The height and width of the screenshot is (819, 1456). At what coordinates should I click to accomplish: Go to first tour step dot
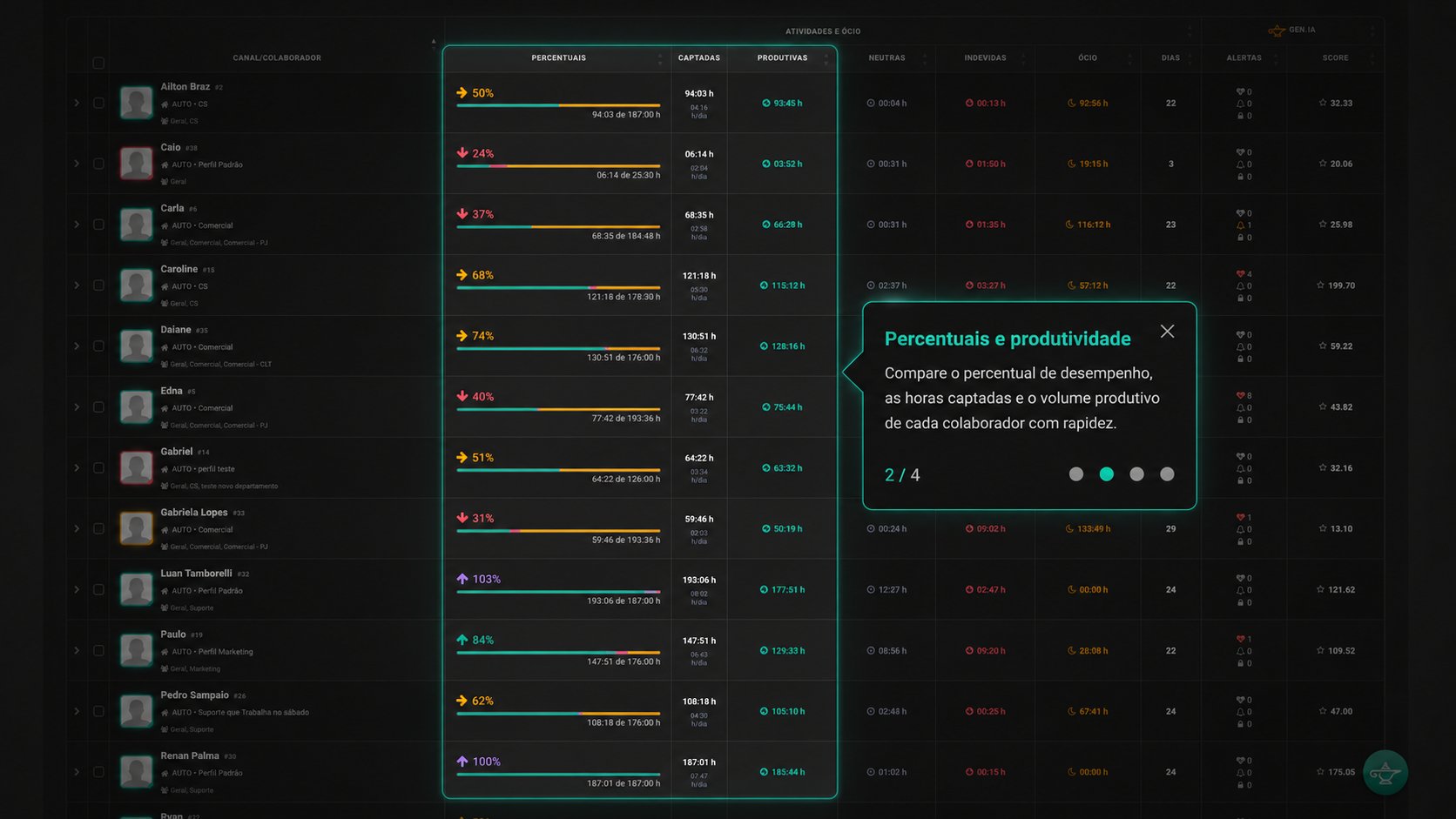point(1076,474)
